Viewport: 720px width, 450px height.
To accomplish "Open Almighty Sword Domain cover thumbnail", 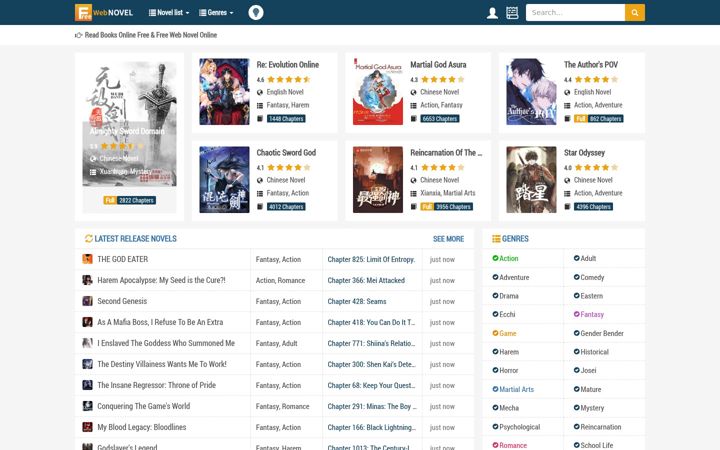I will (129, 124).
